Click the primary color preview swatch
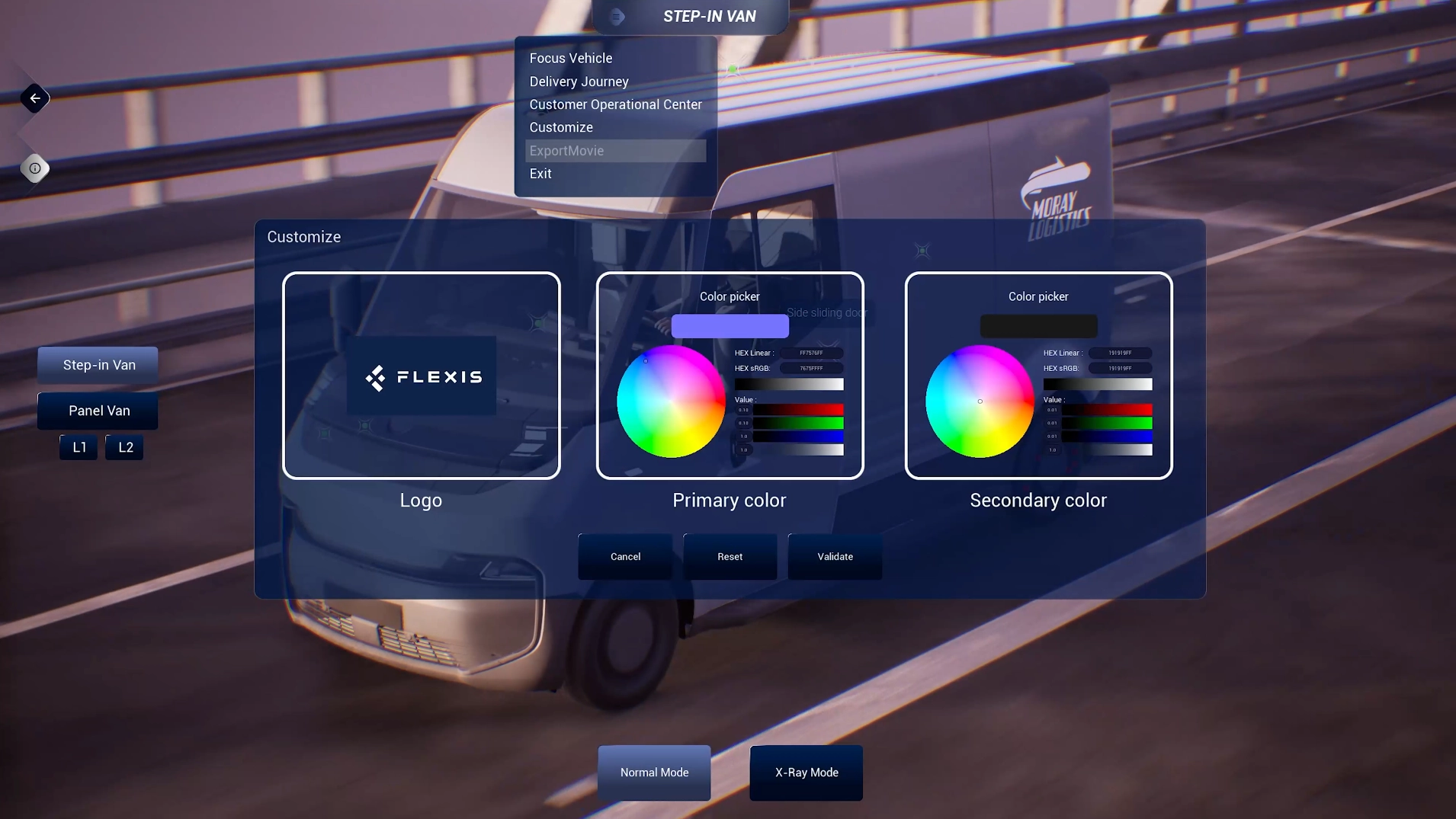The image size is (1456, 819). (730, 326)
